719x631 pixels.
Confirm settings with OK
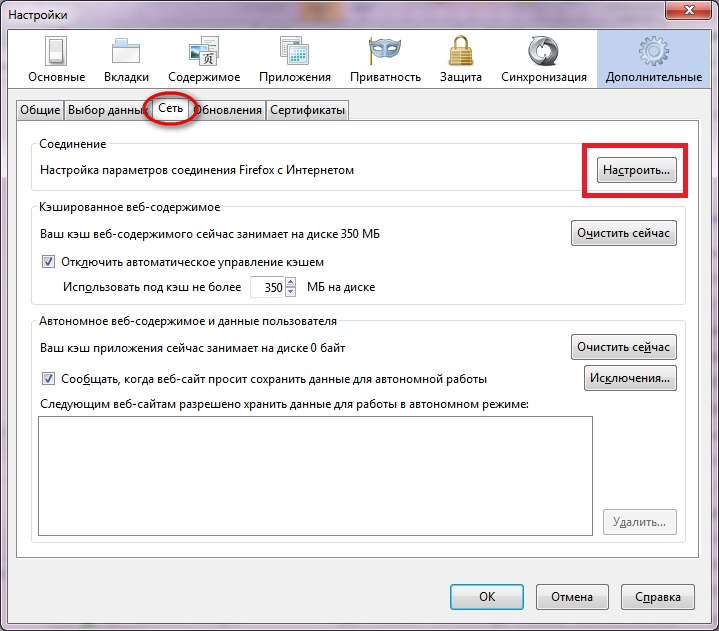[487, 597]
